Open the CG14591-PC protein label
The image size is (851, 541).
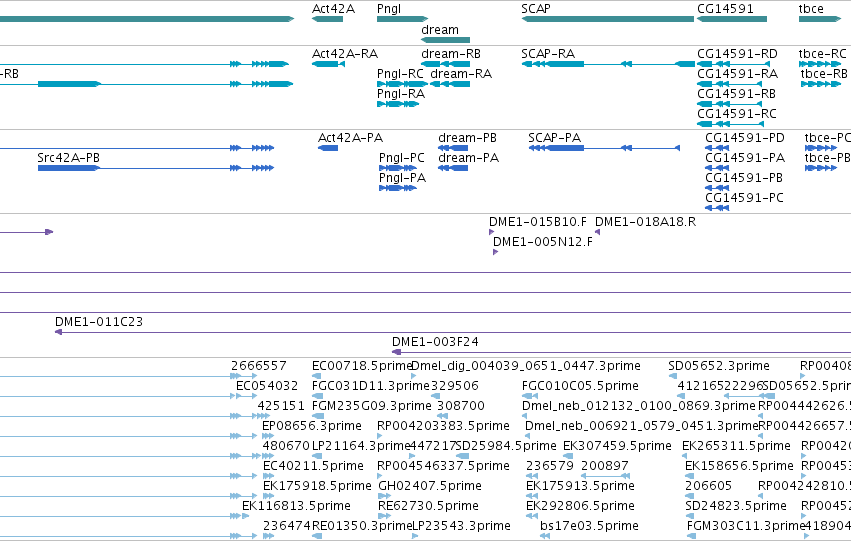click(745, 198)
